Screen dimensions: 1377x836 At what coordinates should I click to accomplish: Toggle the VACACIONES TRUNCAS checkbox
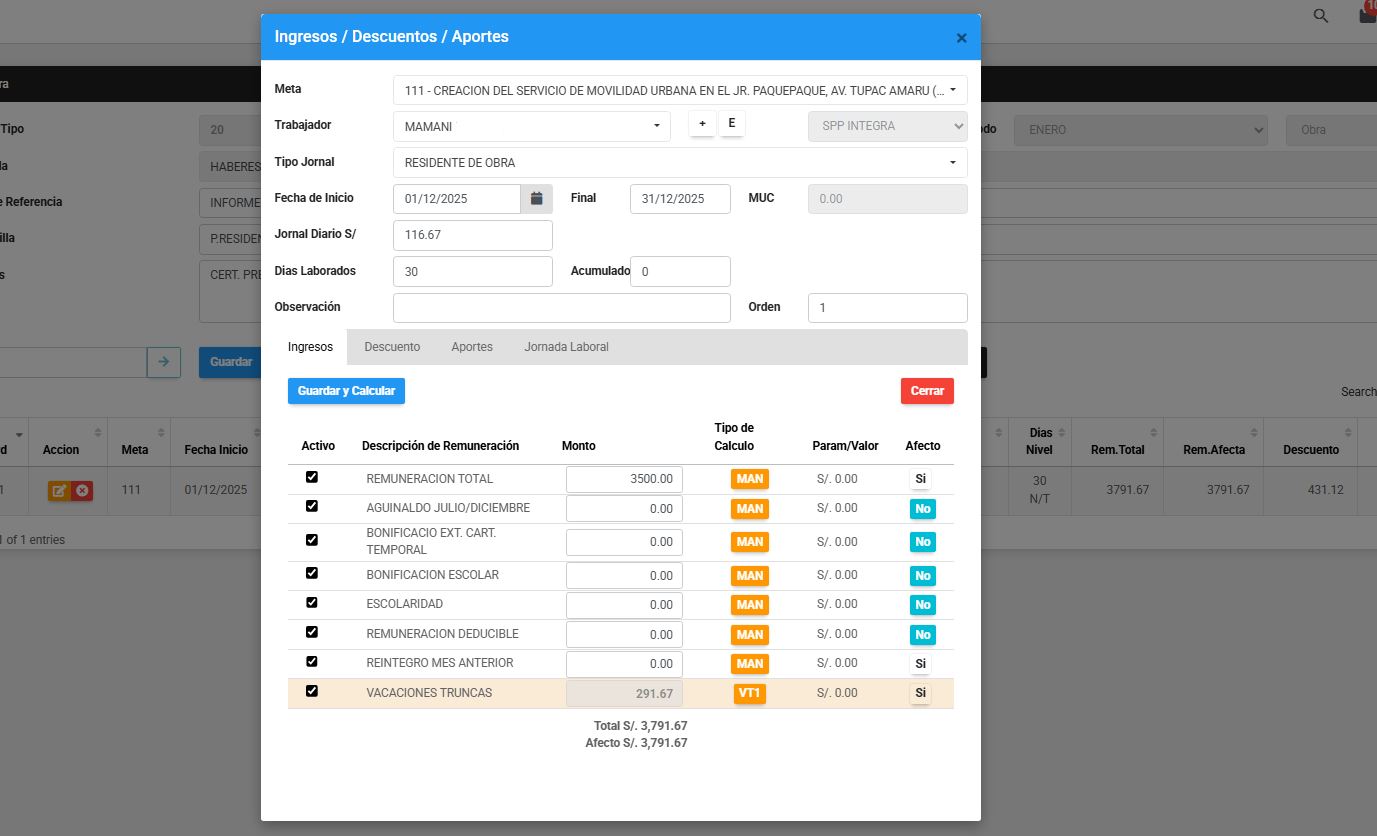[312, 691]
